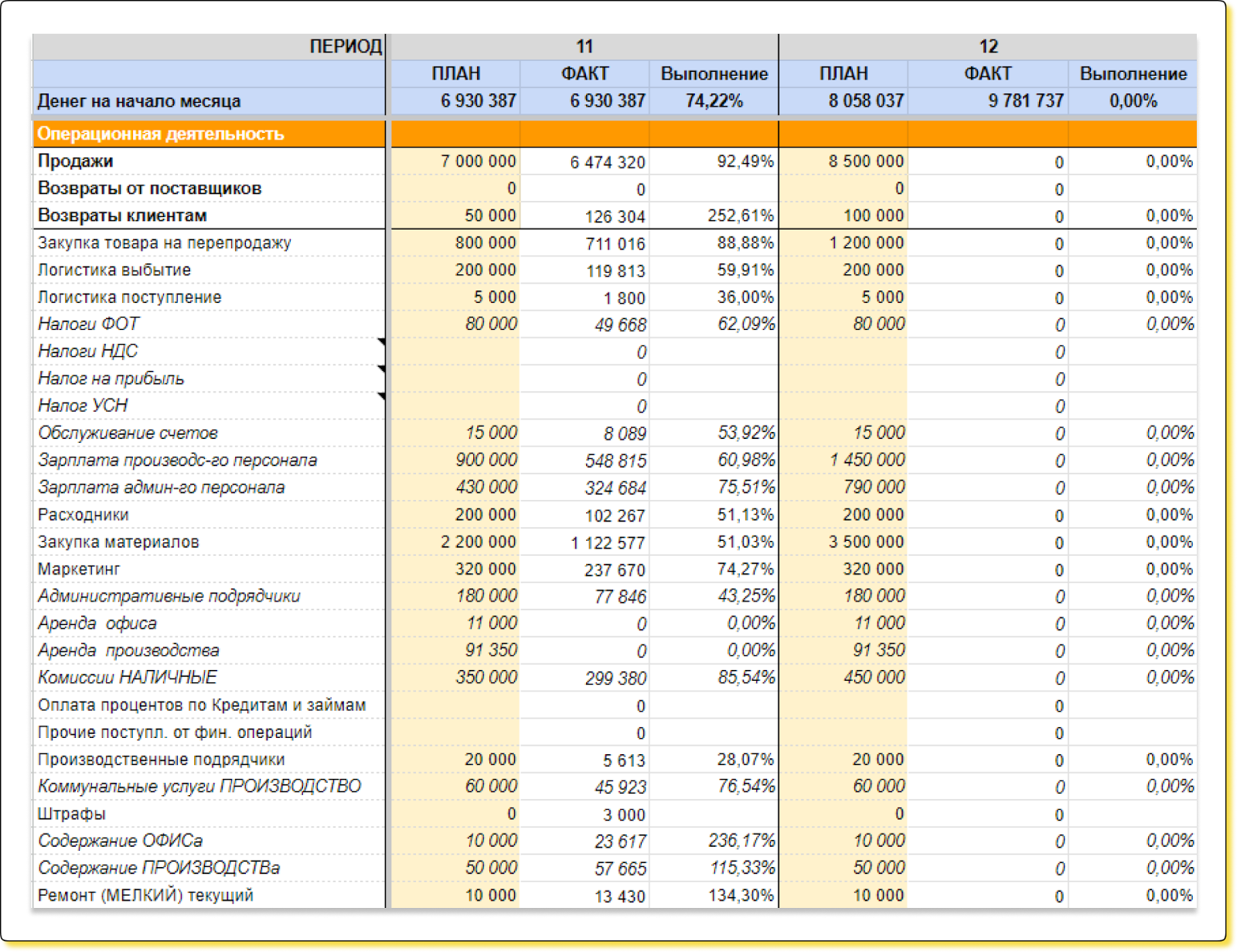
Task: Click the note indicator on Налоги НДС cell
Action: pos(381,342)
